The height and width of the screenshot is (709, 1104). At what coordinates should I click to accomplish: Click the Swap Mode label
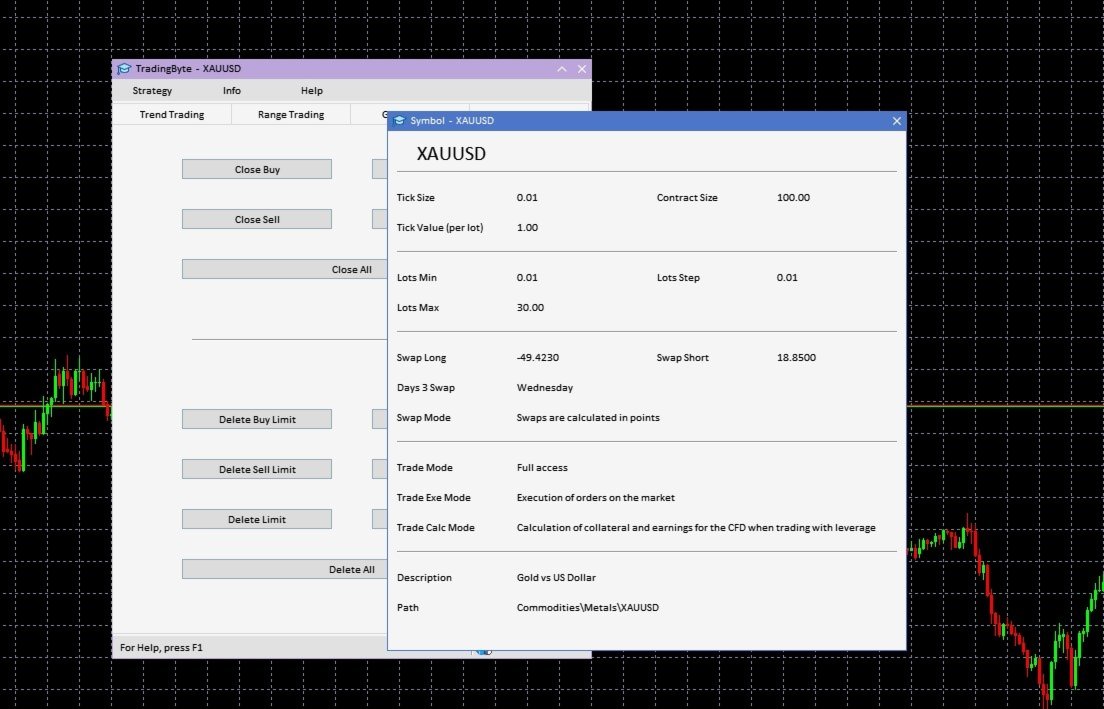[x=424, y=418]
